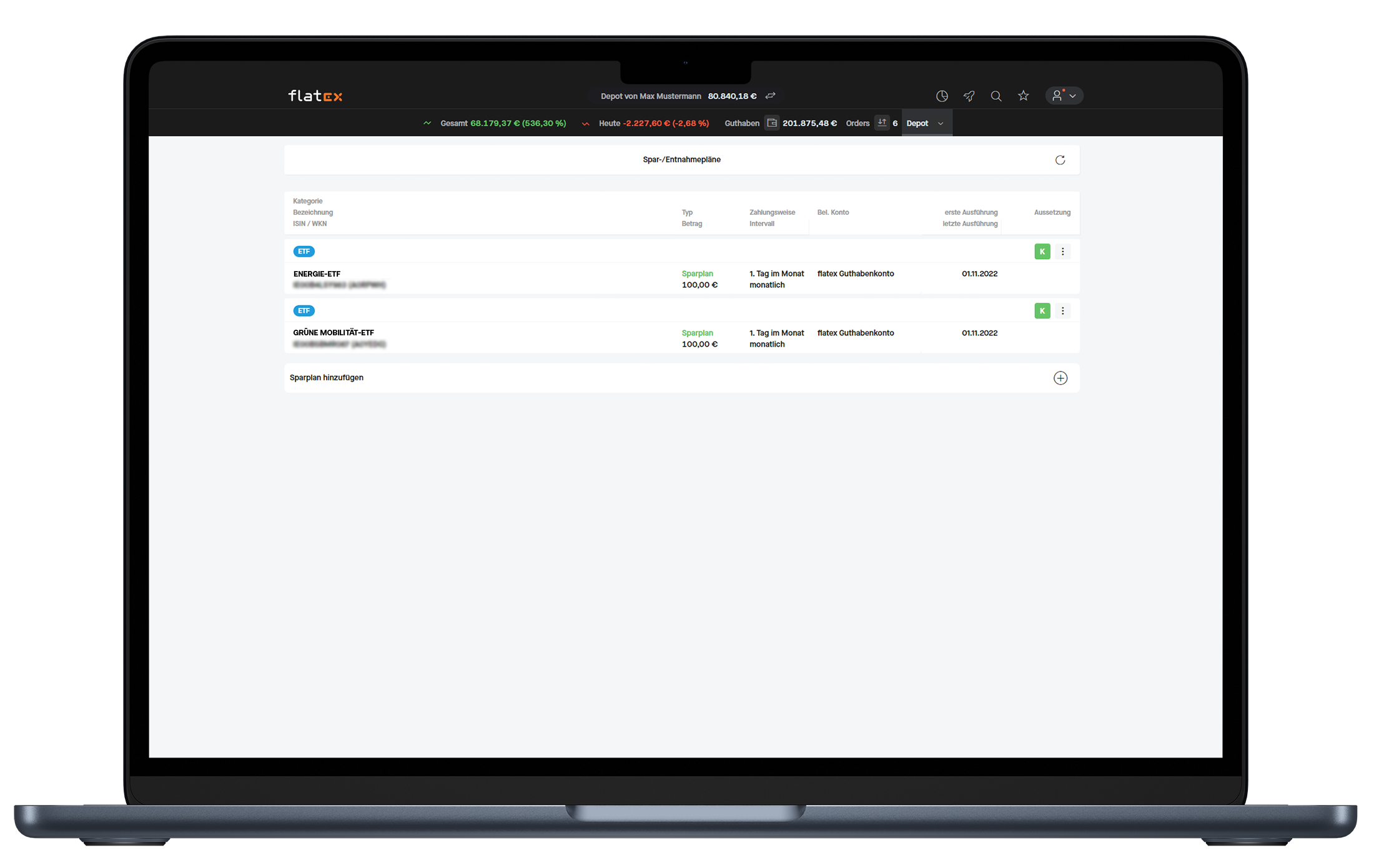The width and height of the screenshot is (1374, 868).
Task: Open favorites star icon
Action: [x=1023, y=96]
